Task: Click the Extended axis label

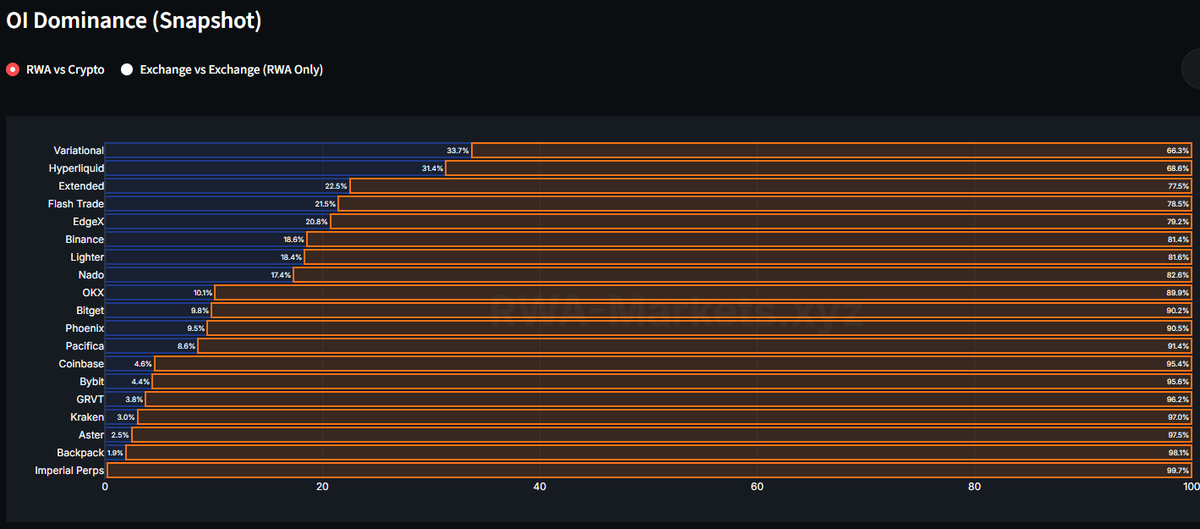Action: 81,186
